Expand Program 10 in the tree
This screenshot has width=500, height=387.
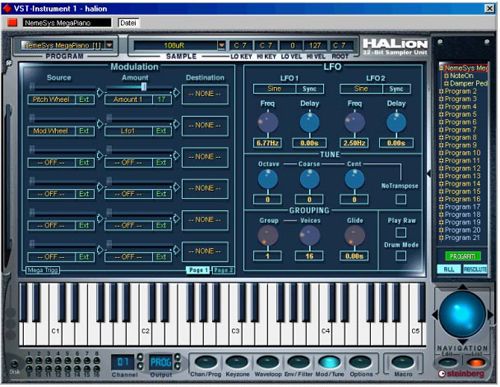441,153
